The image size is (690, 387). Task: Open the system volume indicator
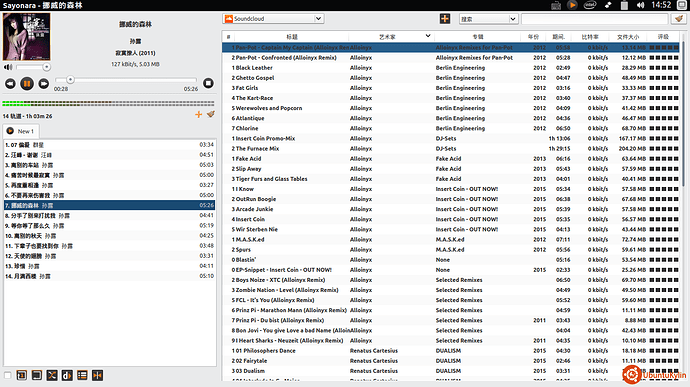click(640, 5)
